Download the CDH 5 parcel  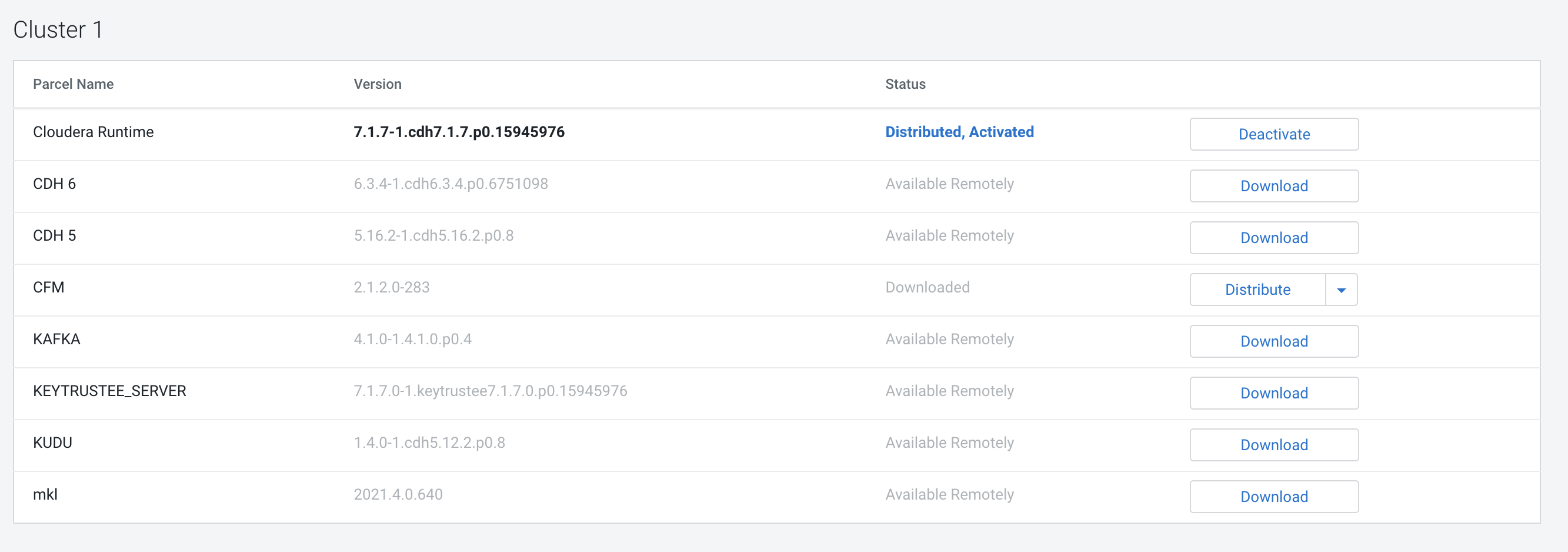pos(1273,238)
